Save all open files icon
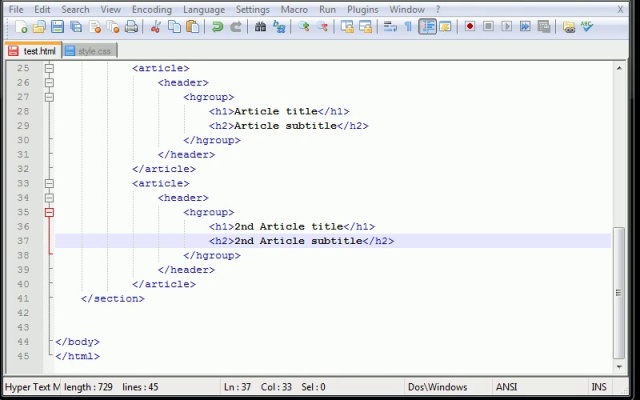This screenshot has width=640, height=400. [x=76, y=27]
